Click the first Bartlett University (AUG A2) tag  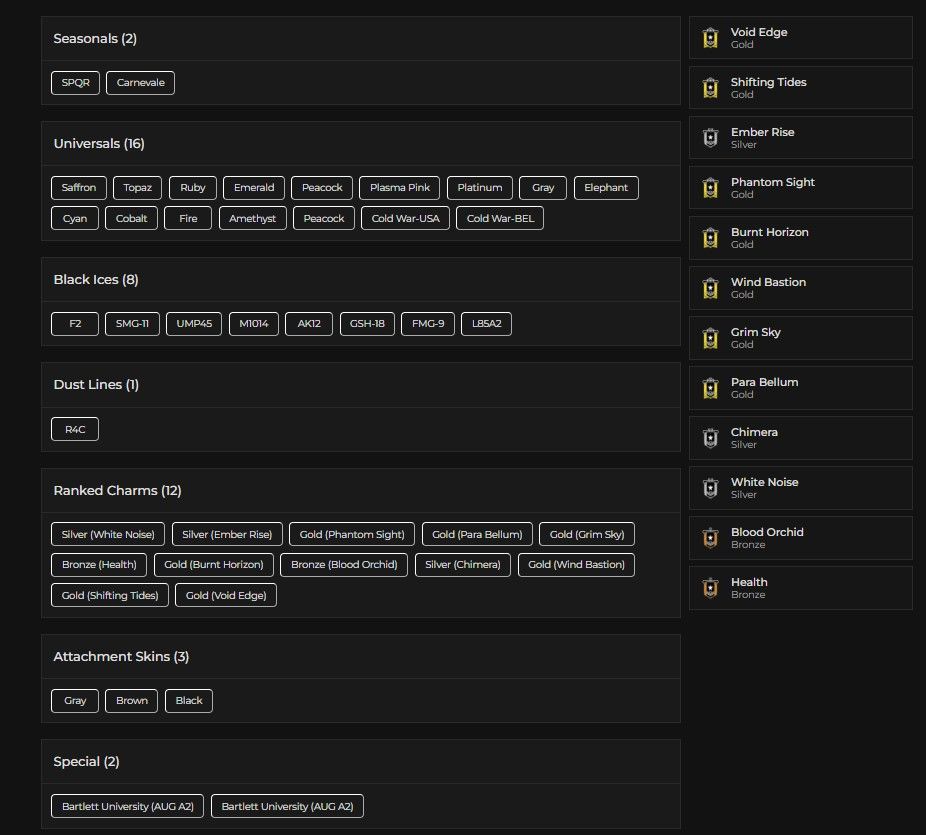(128, 806)
